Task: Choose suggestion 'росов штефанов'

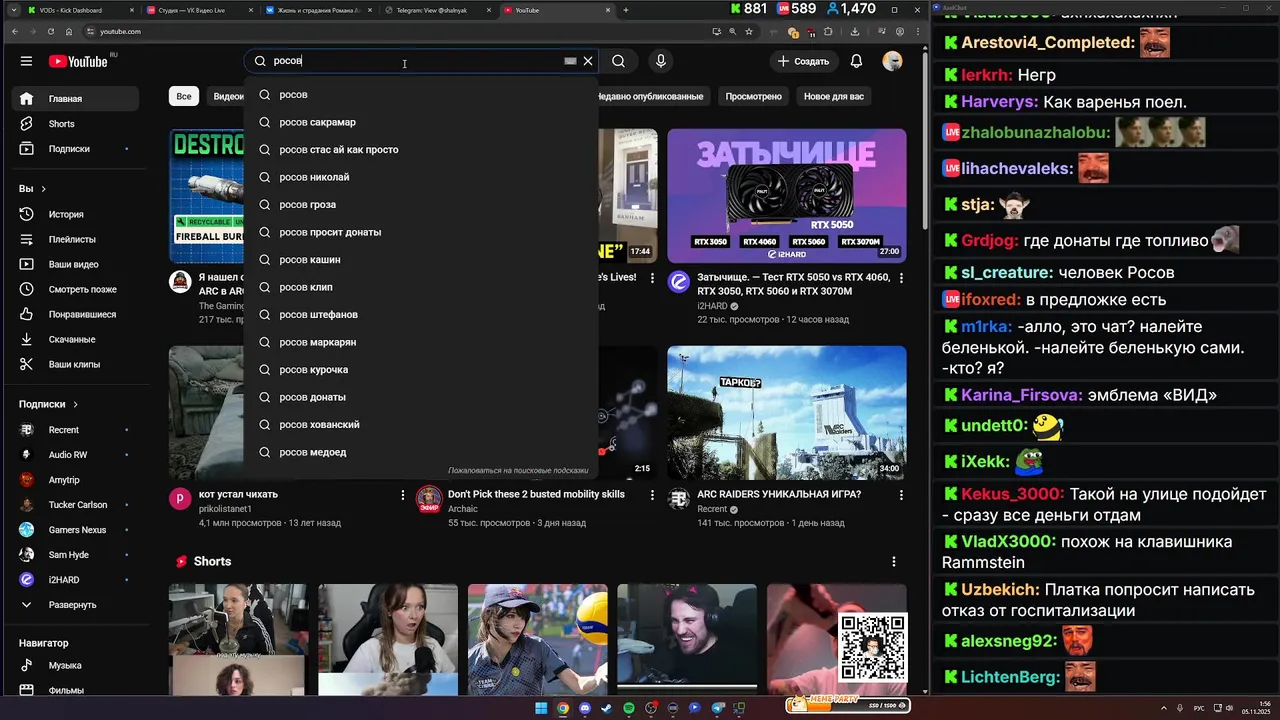Action: [x=420, y=314]
